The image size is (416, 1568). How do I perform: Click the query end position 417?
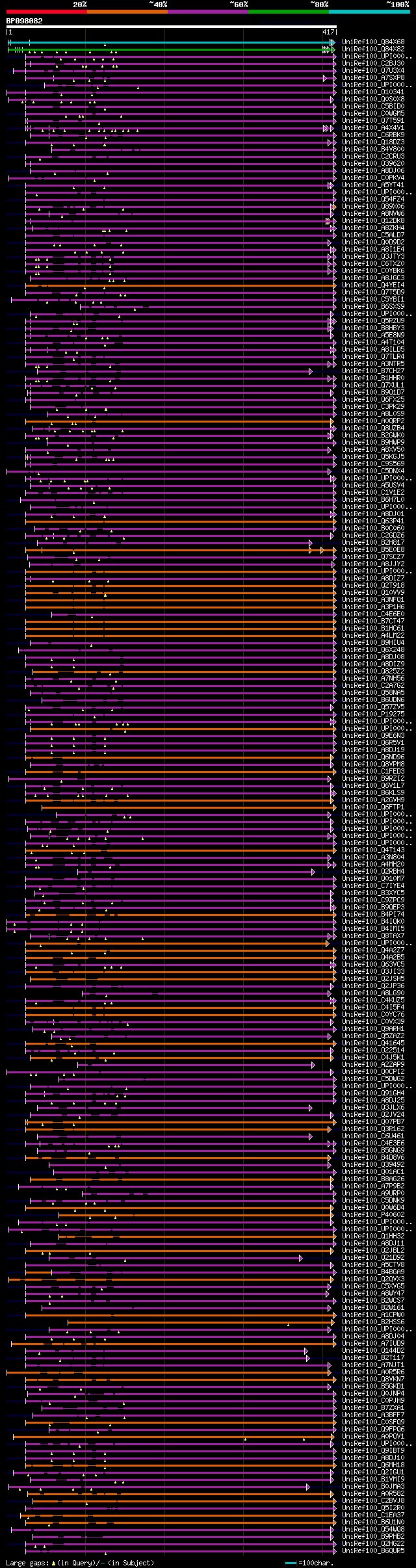328,32
